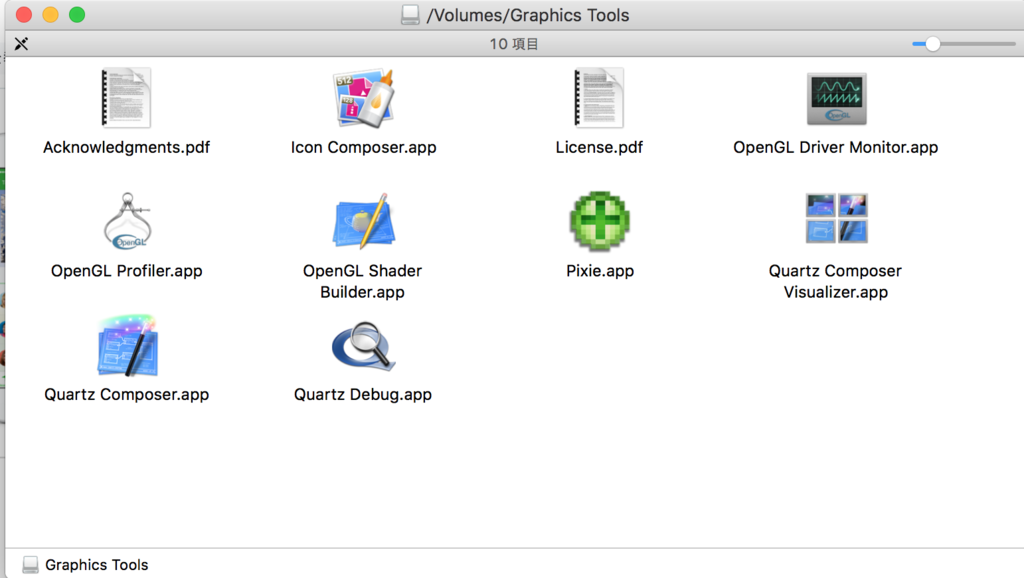Select the Quartz Debug magnifier icon
The width and height of the screenshot is (1024, 578).
pyautogui.click(x=364, y=345)
